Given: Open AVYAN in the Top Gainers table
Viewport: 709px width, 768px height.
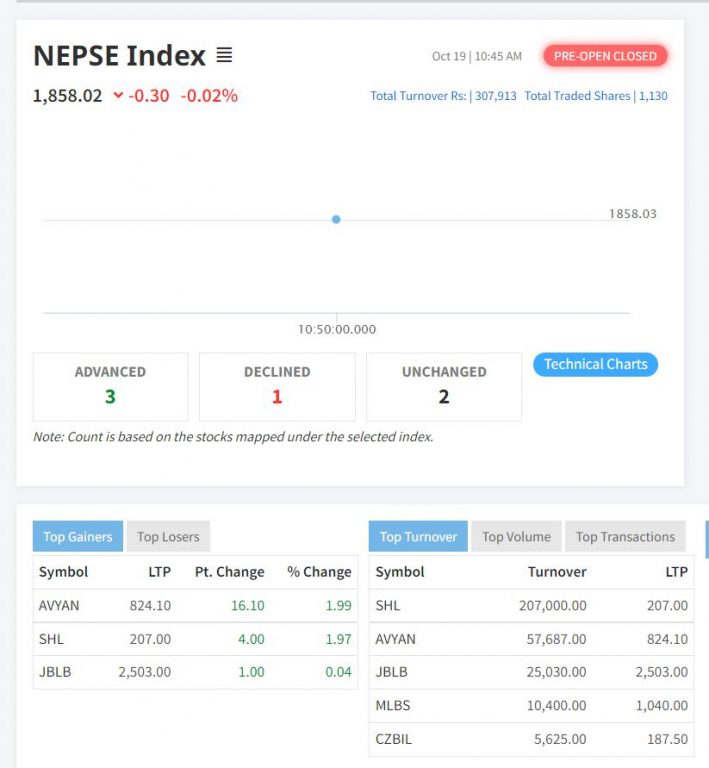Looking at the screenshot, I should [x=59, y=605].
